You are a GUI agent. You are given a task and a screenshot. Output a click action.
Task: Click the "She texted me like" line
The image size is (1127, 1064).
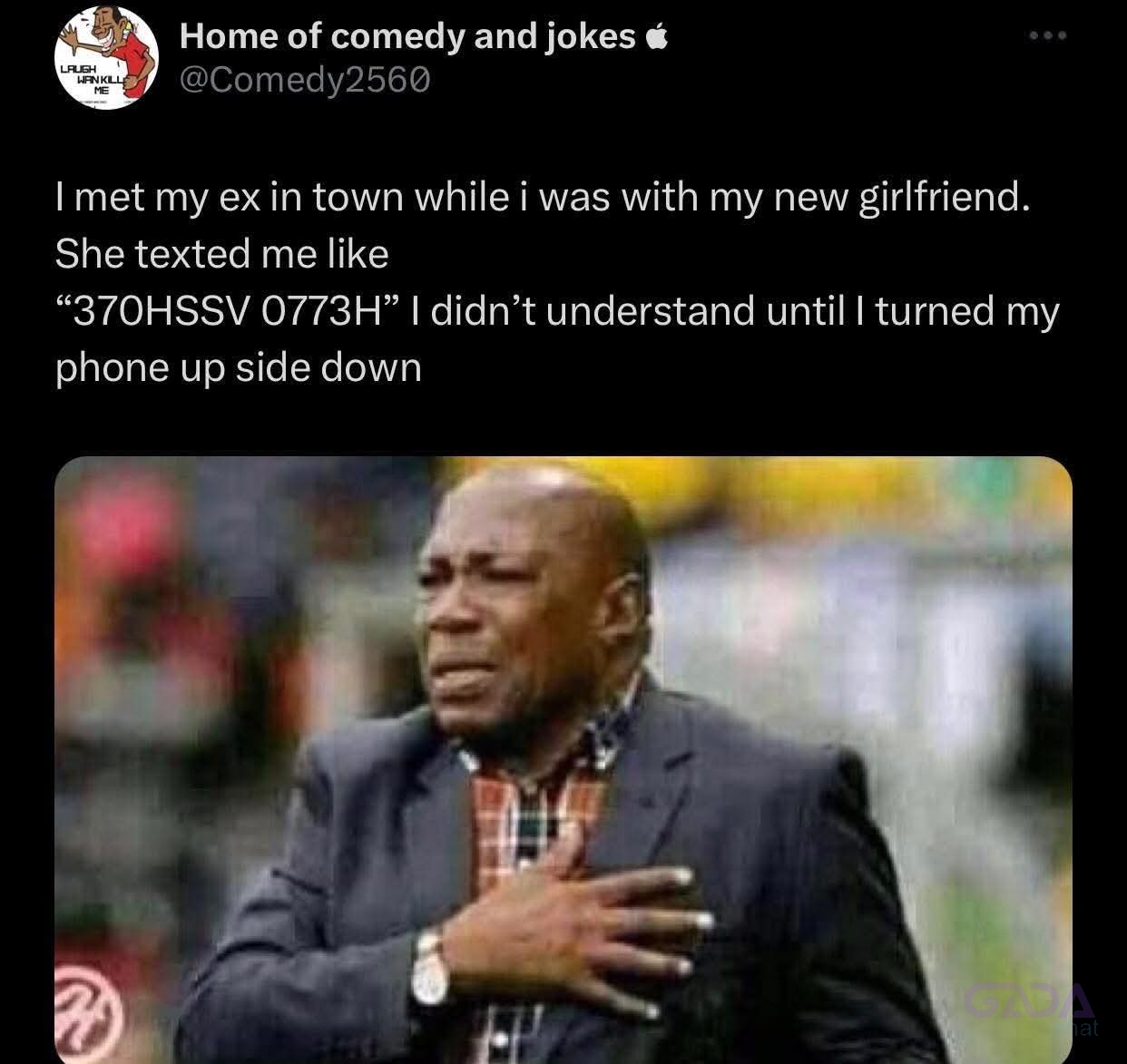[x=222, y=254]
